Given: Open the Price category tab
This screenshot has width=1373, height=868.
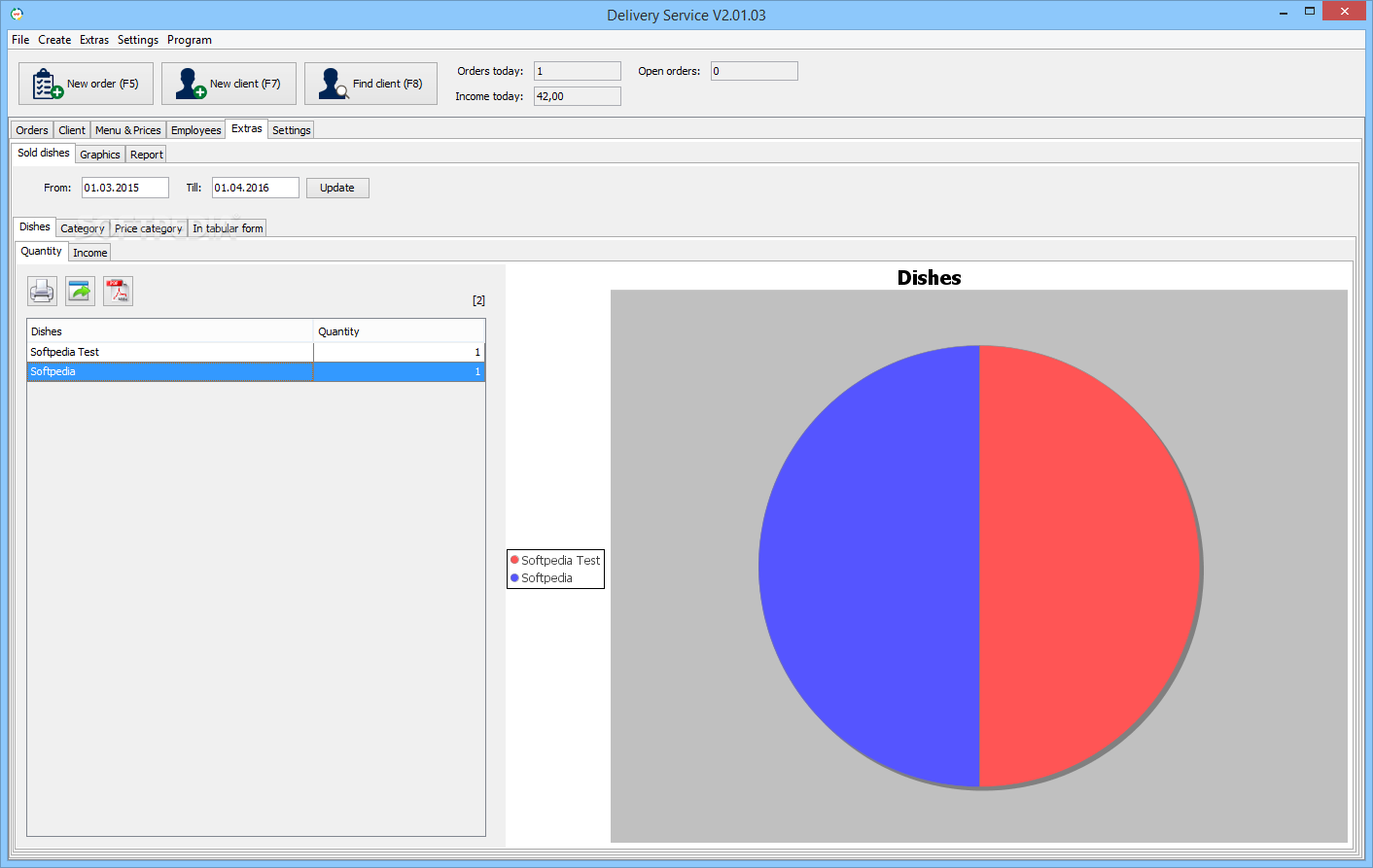Looking at the screenshot, I should tap(149, 228).
